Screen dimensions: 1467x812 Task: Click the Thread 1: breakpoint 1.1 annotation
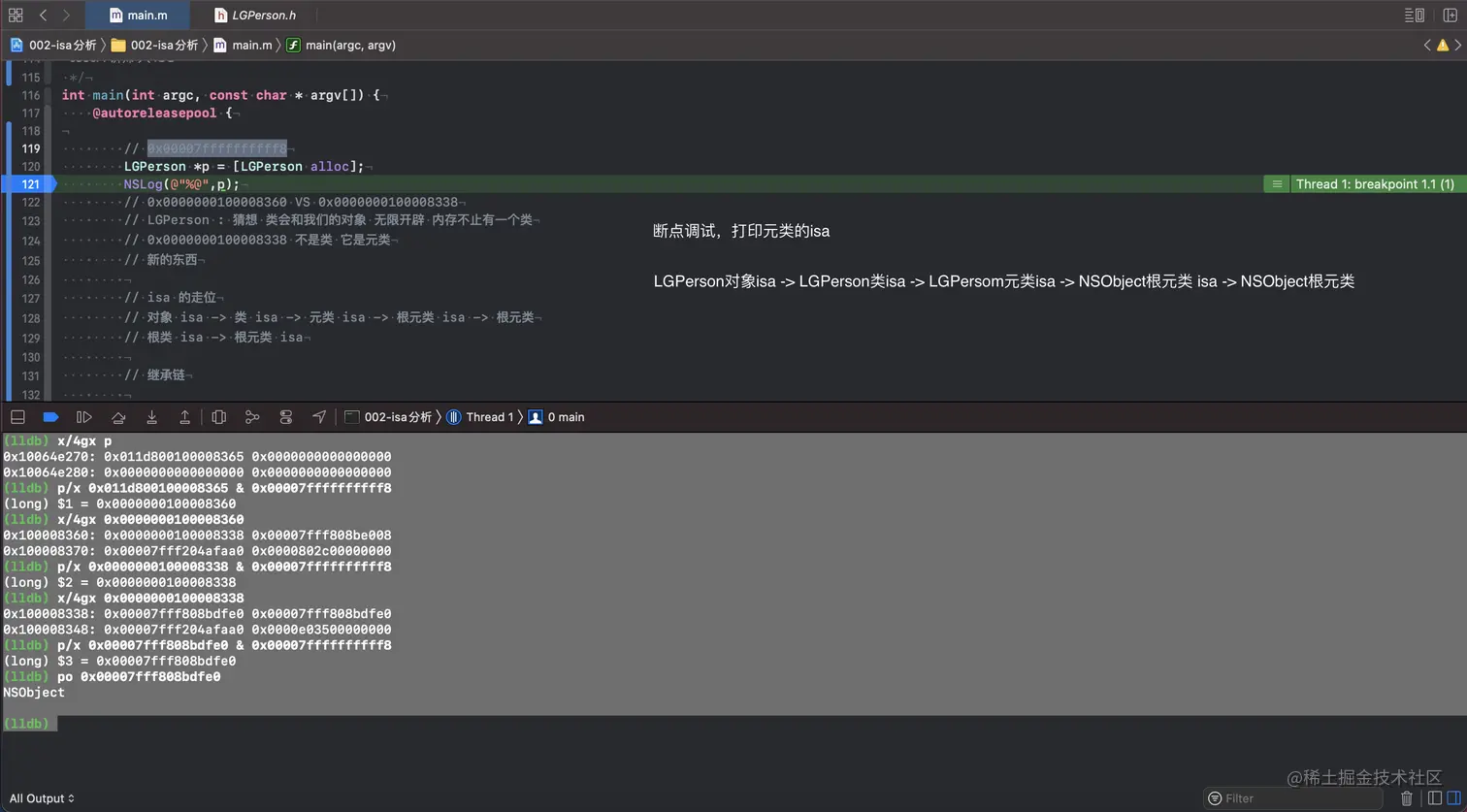coord(1375,184)
